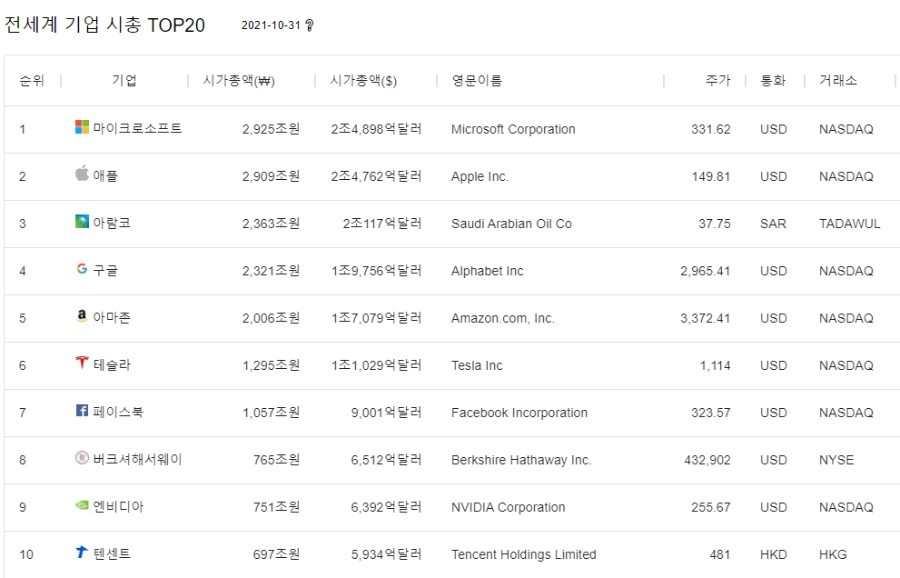
Task: Open the 마이크로소프트 company link
Action: [x=137, y=128]
